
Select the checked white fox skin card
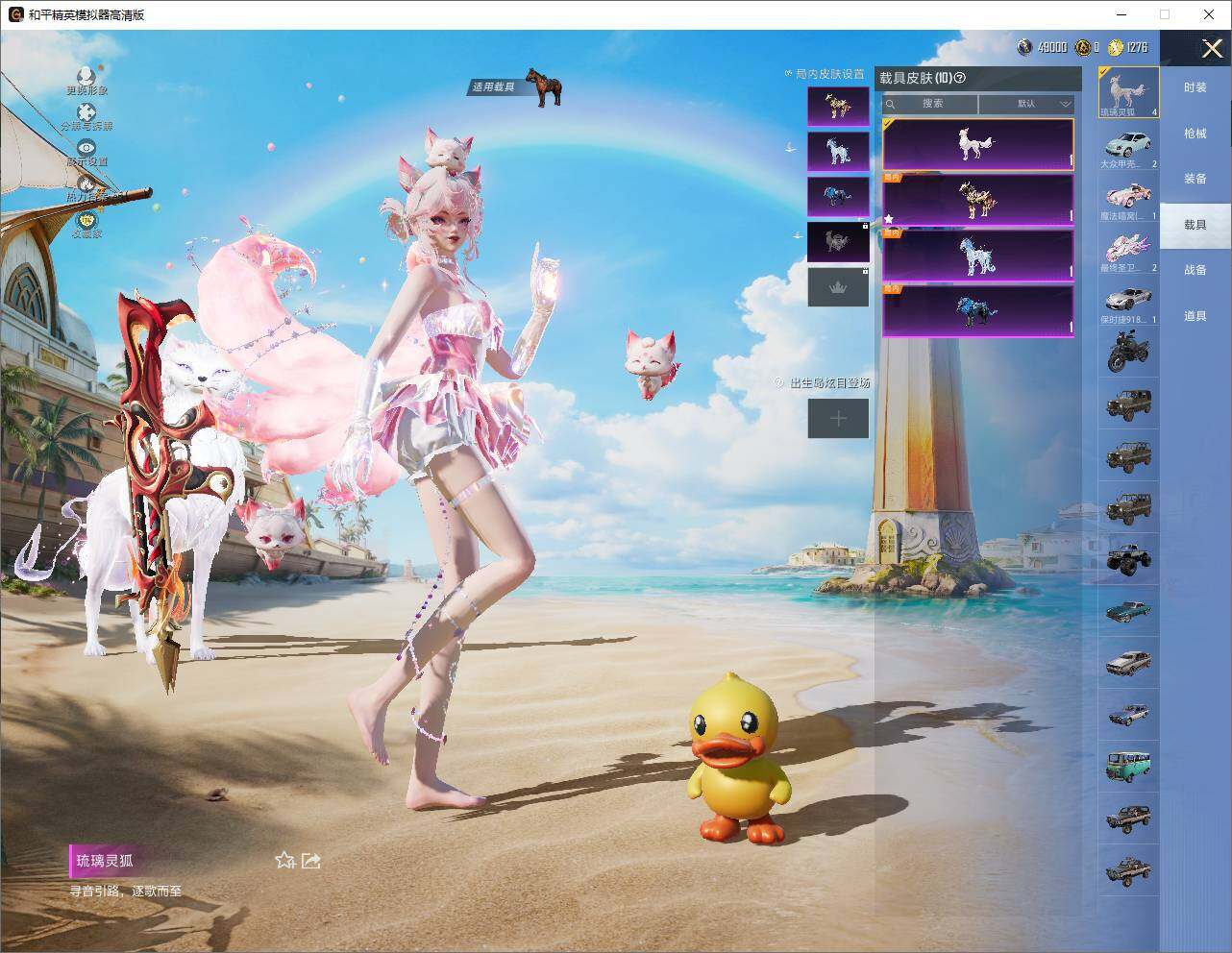click(977, 144)
